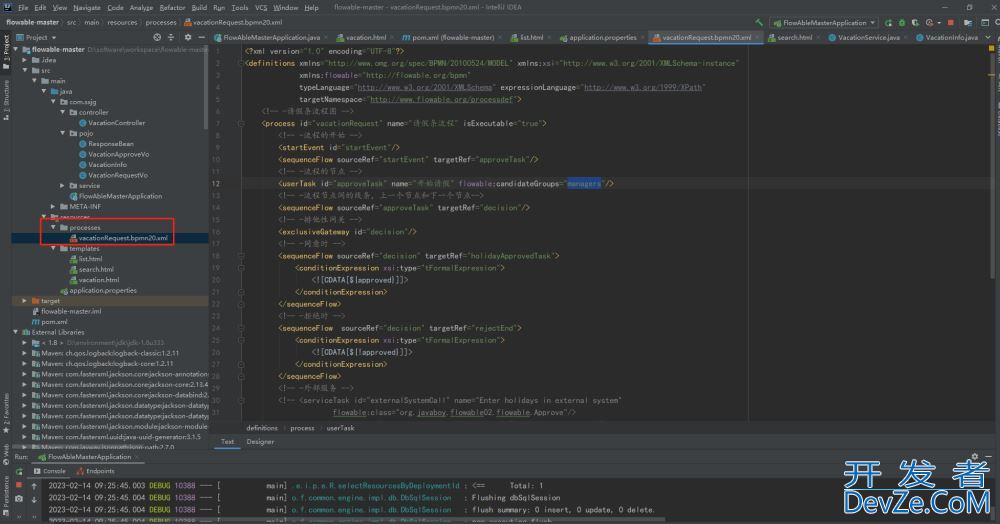The image size is (1000, 524).
Task: Open VacationController class in tree
Action: (117, 123)
